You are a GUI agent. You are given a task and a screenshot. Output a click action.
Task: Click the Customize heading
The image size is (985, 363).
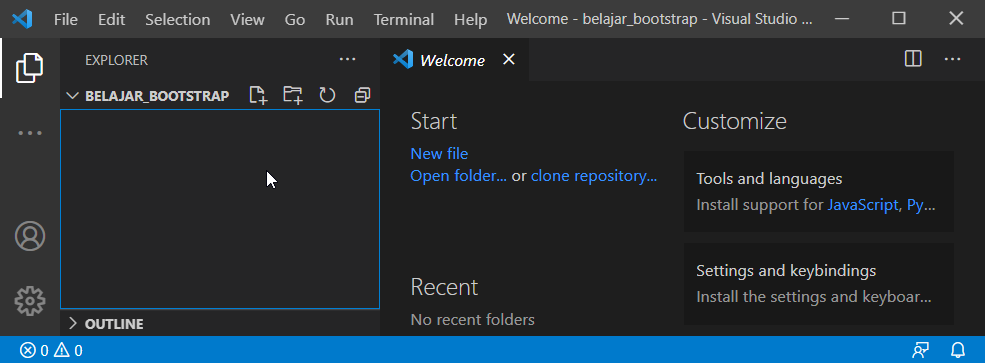734,121
